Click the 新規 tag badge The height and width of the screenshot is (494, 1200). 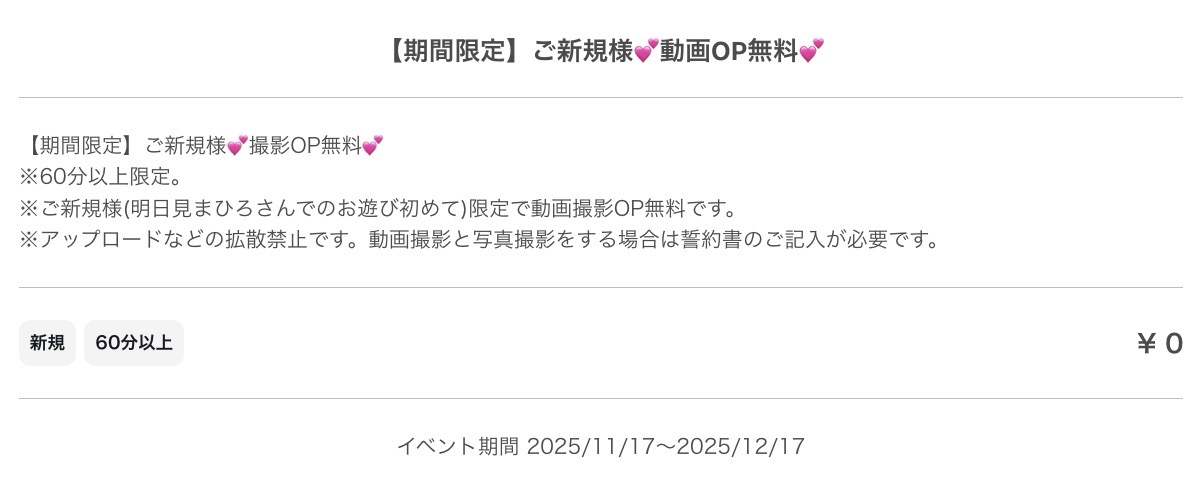click(47, 343)
